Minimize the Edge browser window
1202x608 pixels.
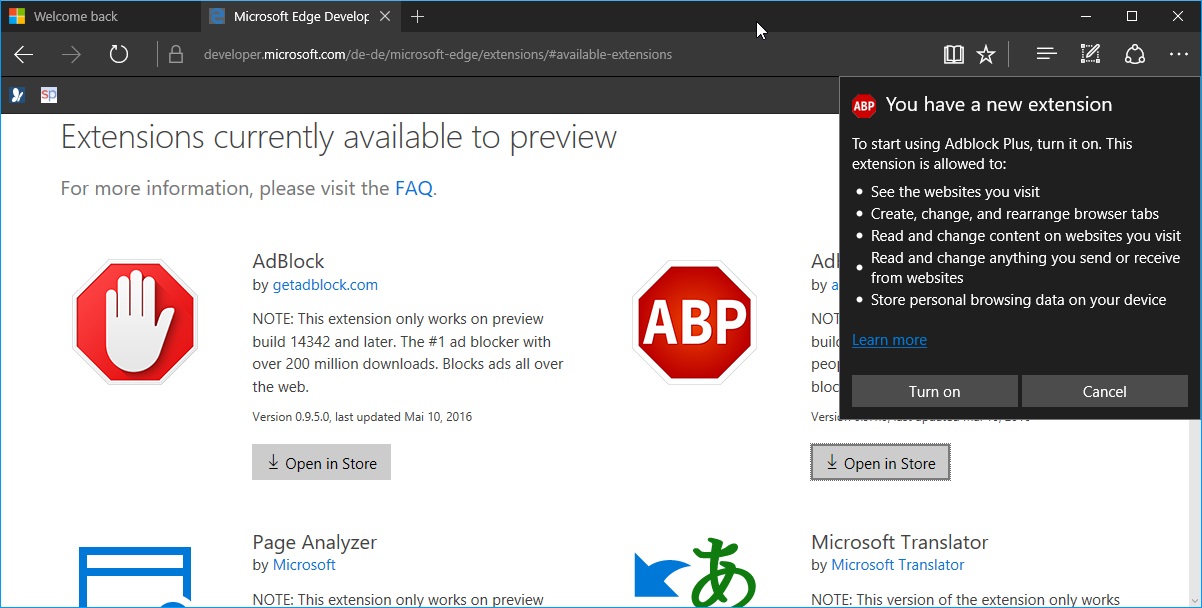pyautogui.click(x=1086, y=16)
